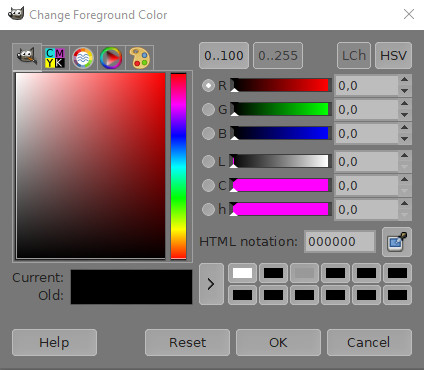
Task: Add current color to history with arrow button
Action: tap(211, 284)
